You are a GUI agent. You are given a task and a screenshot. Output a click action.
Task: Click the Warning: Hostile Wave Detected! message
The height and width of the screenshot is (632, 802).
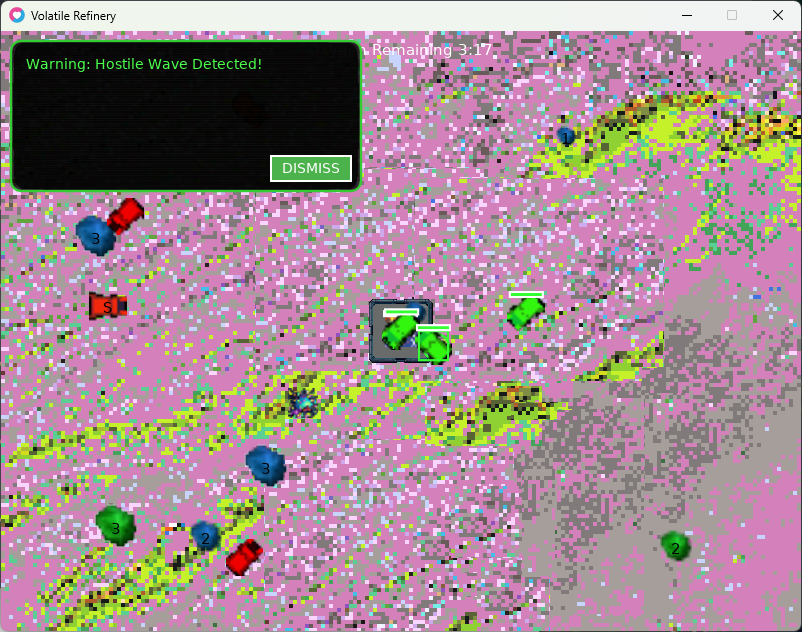click(144, 64)
